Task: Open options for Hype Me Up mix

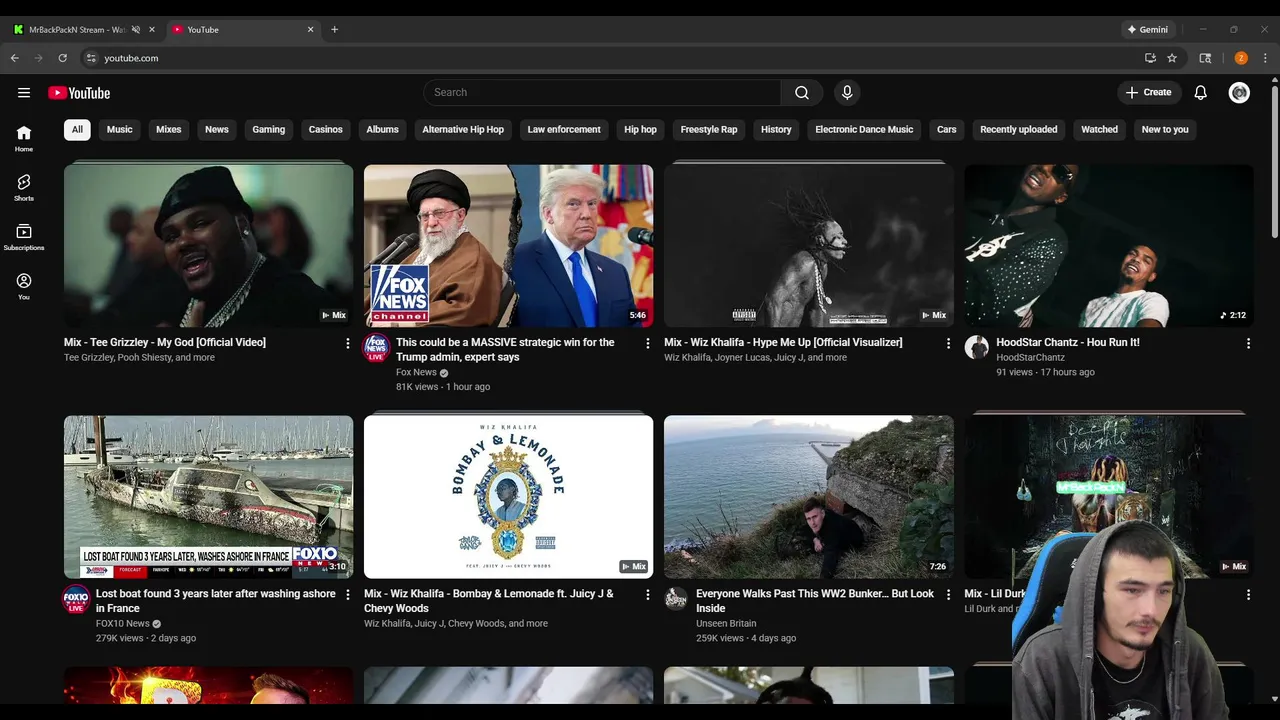Action: tap(948, 343)
